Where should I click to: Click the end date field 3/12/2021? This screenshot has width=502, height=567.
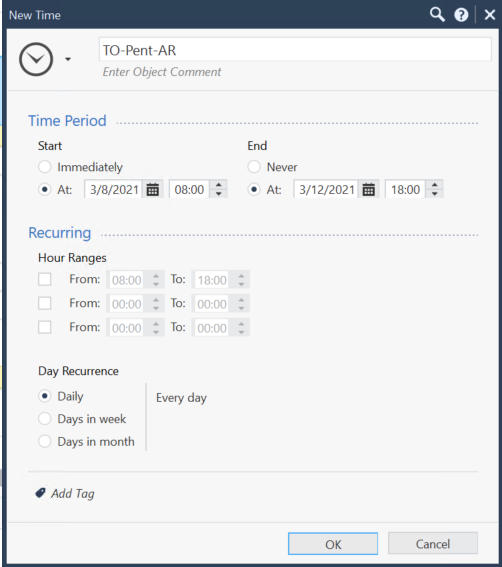[326, 189]
